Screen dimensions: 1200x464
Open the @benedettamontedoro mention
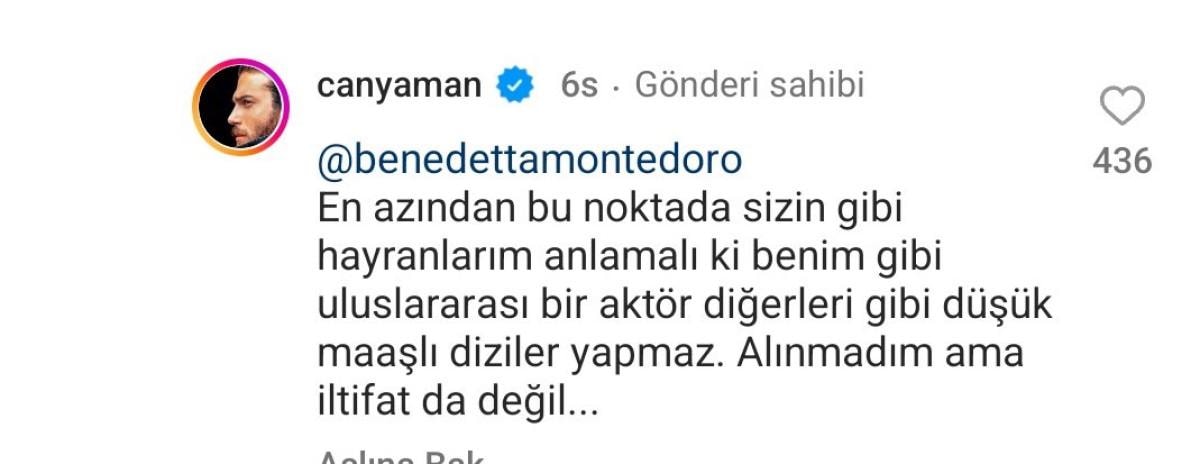tap(529, 160)
